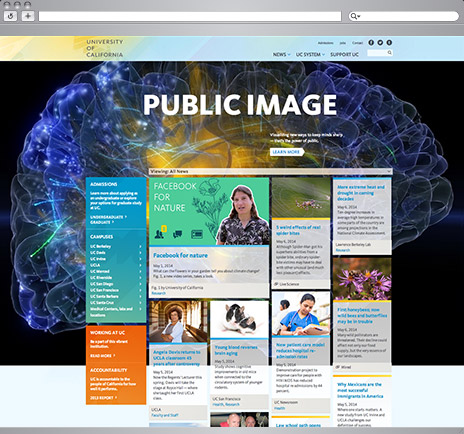Expand UC Irvine arrow in Campuses
This screenshot has width=464, height=434.
(140, 259)
